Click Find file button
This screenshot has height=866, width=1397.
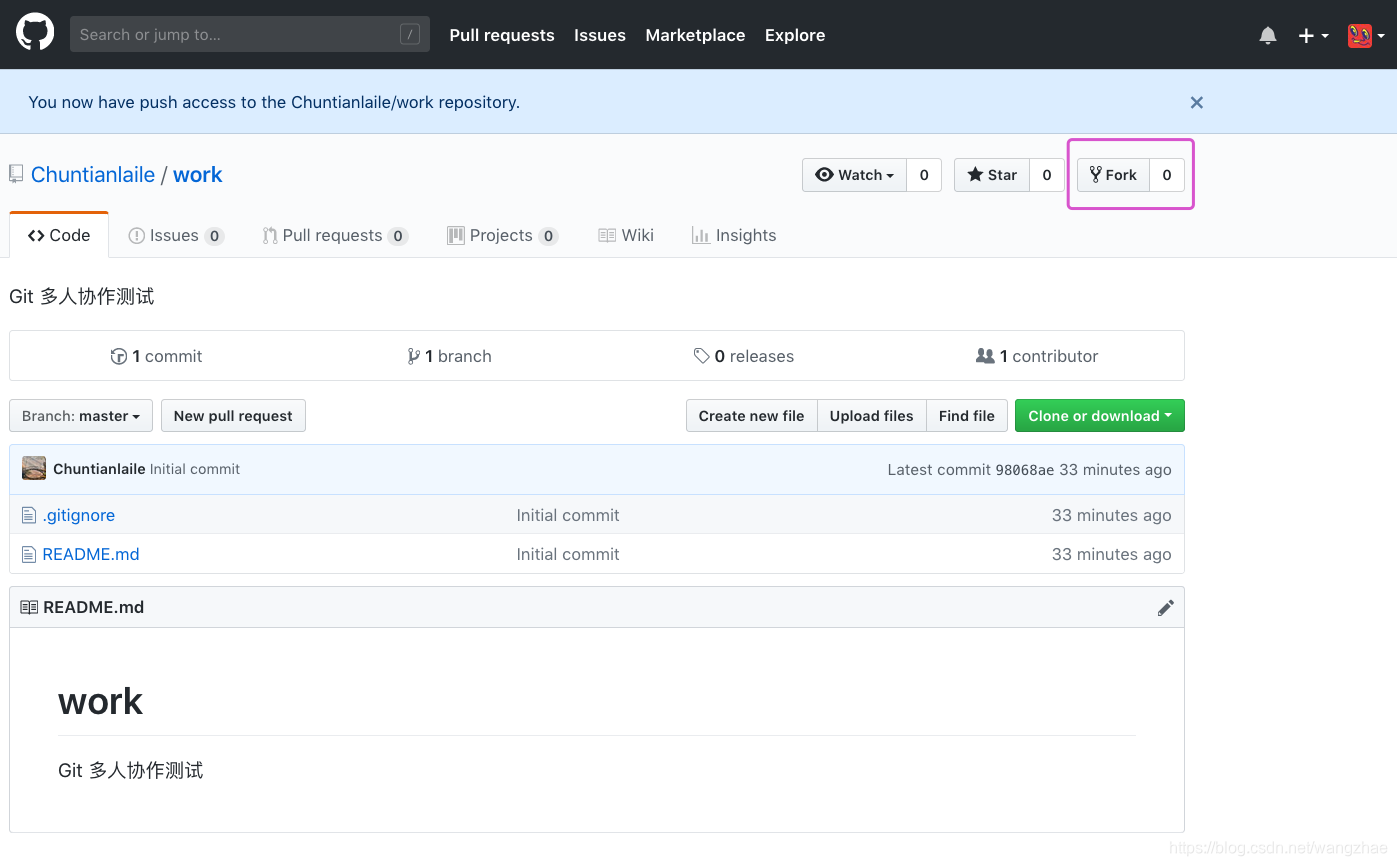coord(966,416)
